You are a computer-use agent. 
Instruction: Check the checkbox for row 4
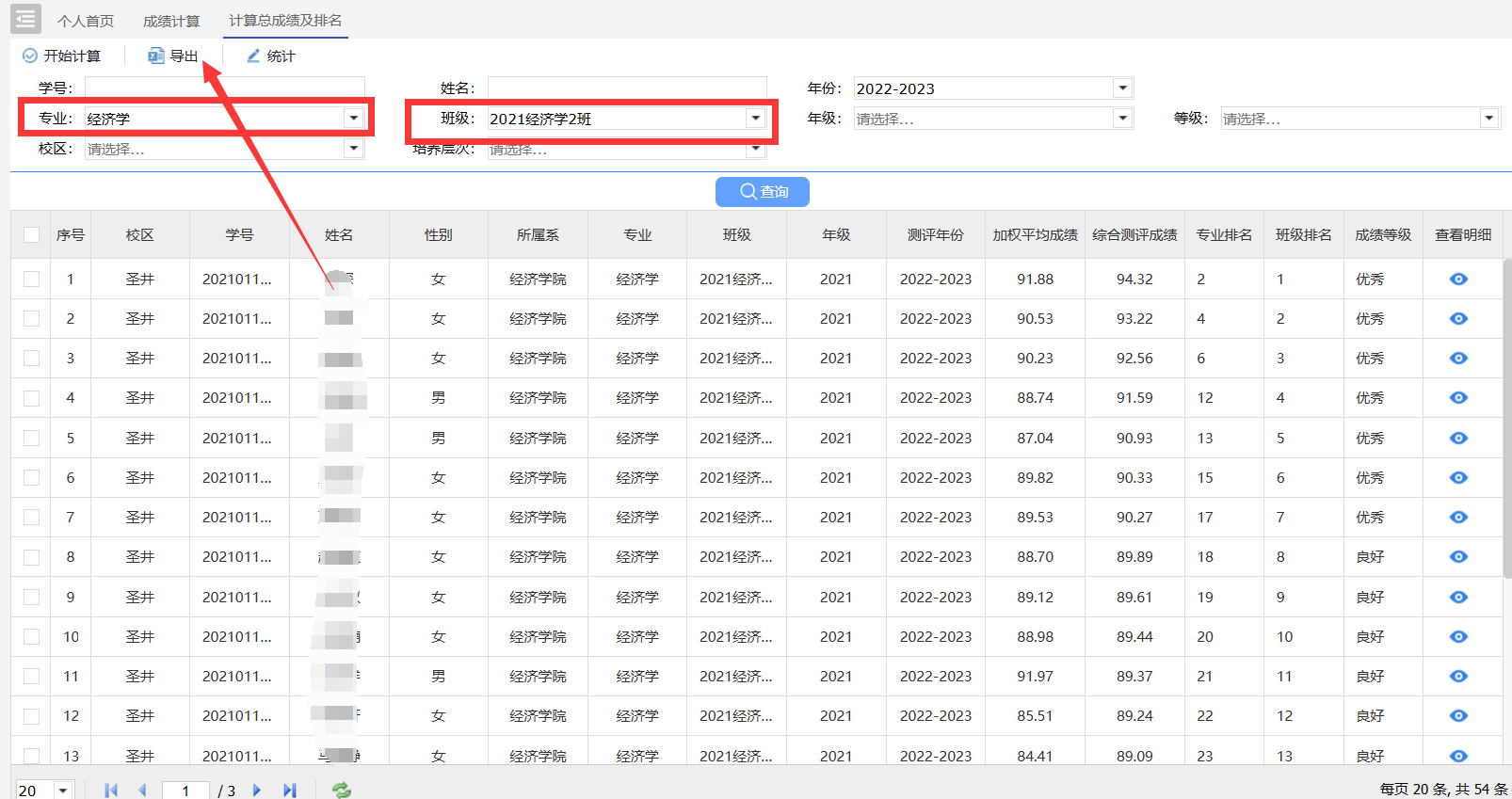[31, 397]
